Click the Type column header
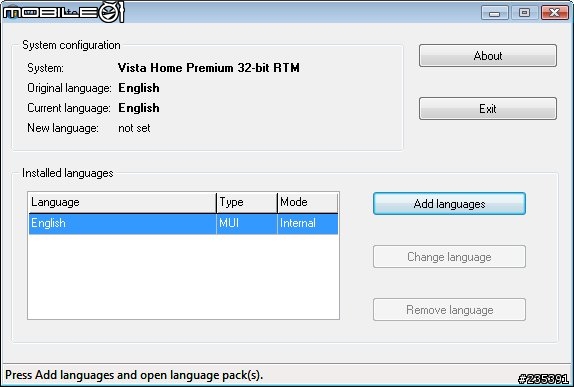This screenshot has width=574, height=387. point(247,202)
